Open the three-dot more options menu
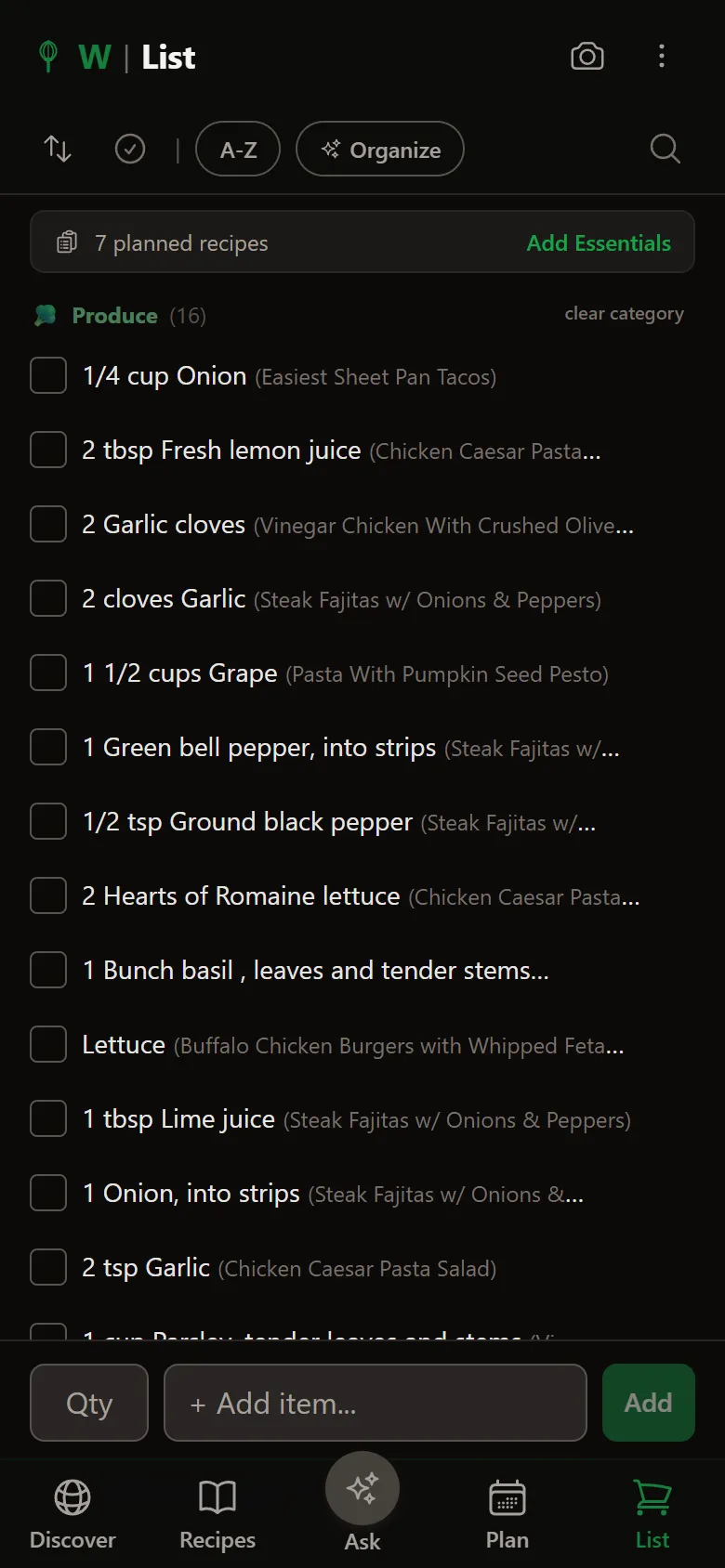Viewport: 725px width, 1568px height. coord(662,57)
